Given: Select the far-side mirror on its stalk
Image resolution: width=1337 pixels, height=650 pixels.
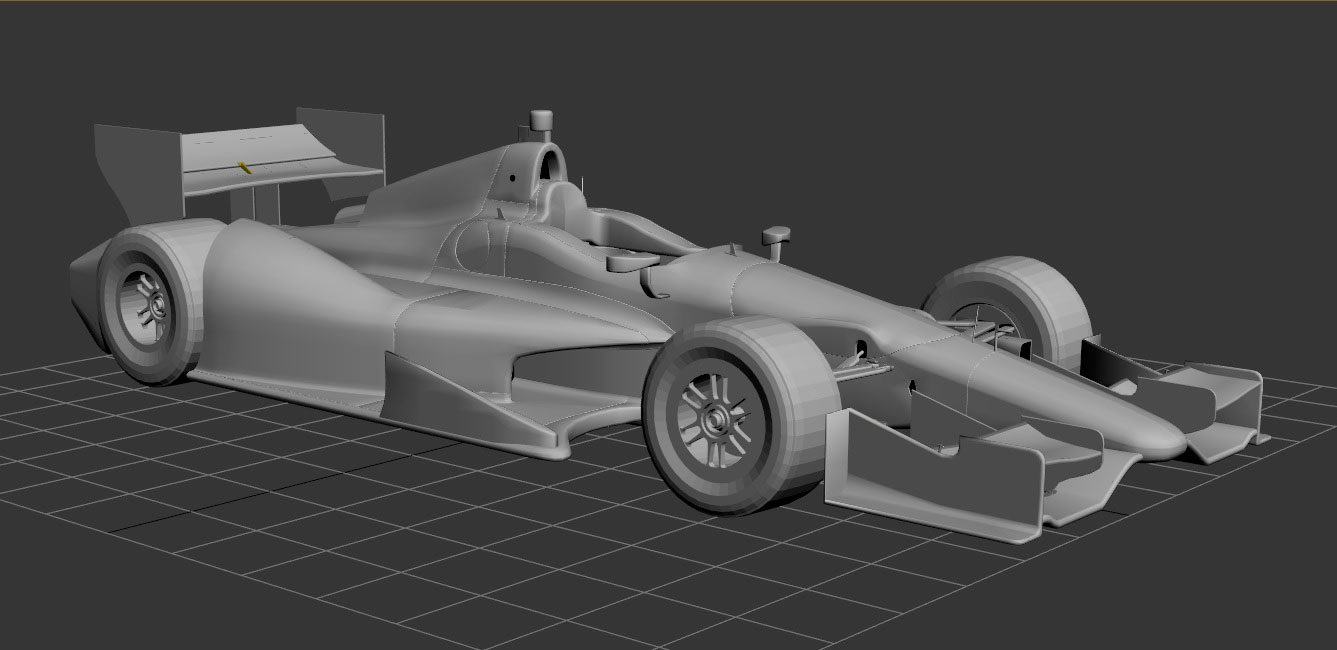Looking at the screenshot, I should pos(775,237).
